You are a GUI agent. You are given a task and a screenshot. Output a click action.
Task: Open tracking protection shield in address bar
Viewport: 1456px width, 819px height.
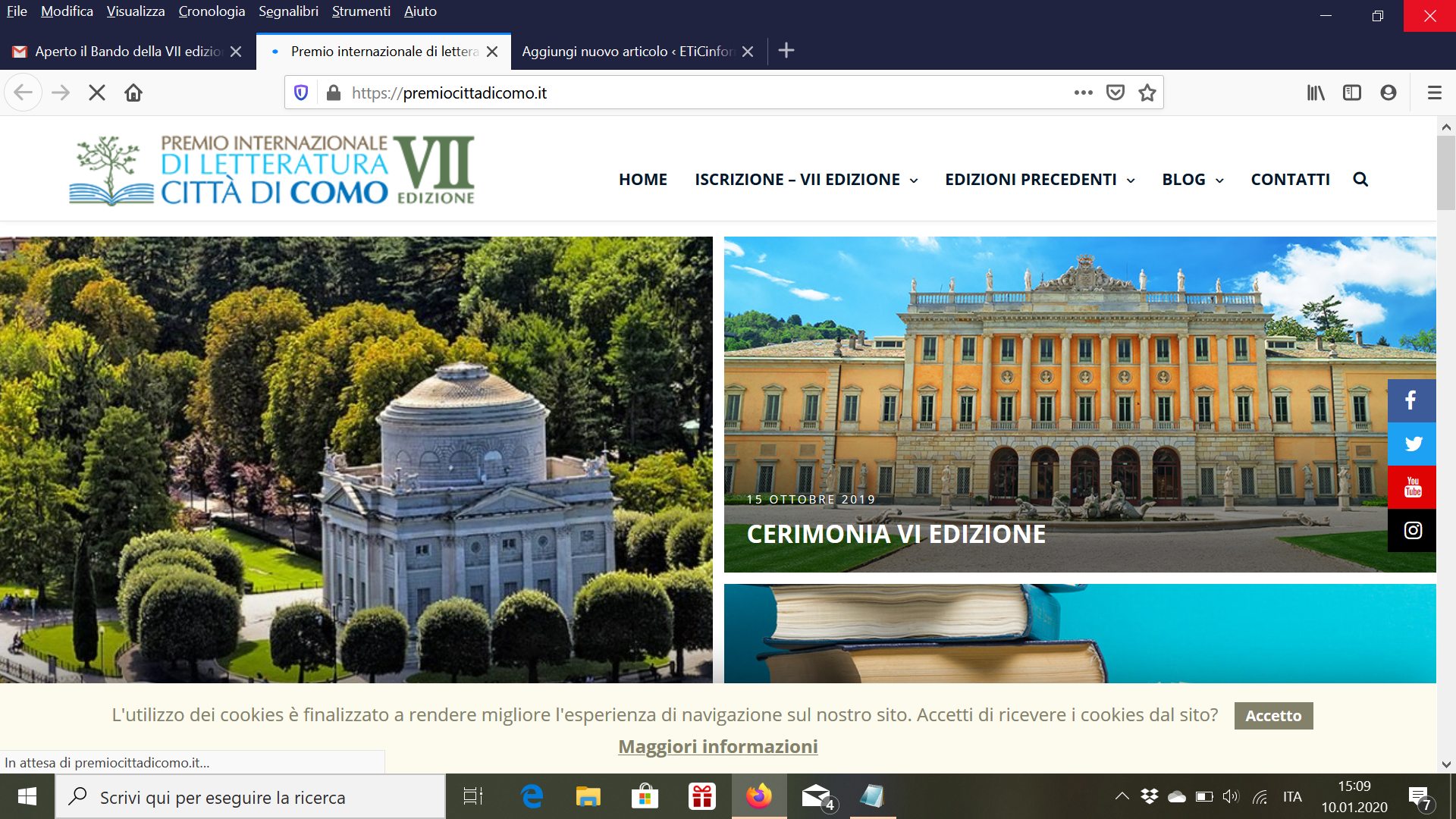301,93
